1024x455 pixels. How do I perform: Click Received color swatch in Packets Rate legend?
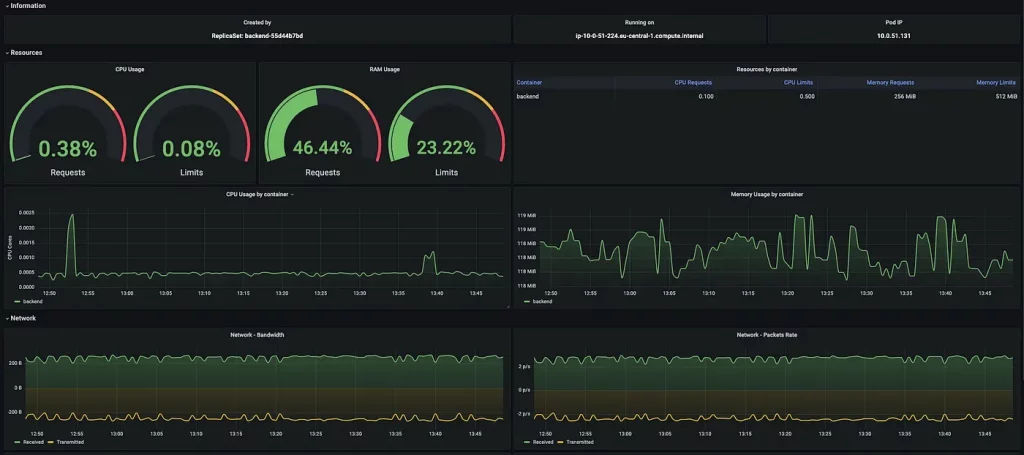coord(525,441)
